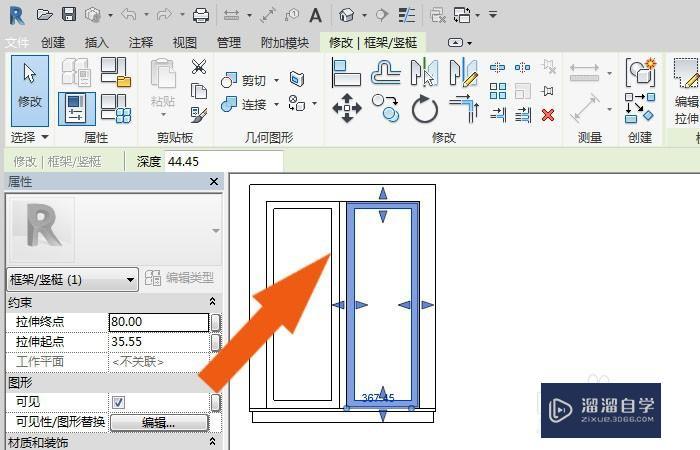Click the Open folder icon in quick access
Screen dimensions: 700x450
[45, 15]
